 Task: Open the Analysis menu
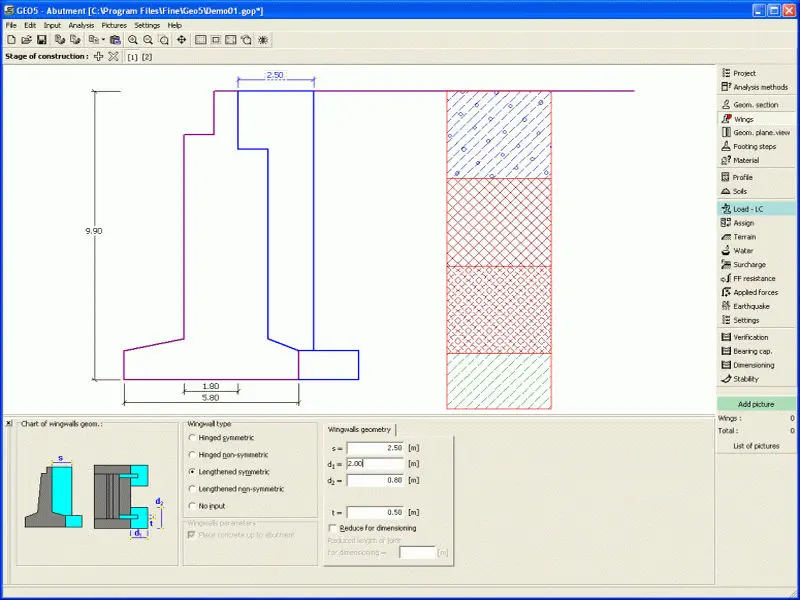[x=81, y=25]
